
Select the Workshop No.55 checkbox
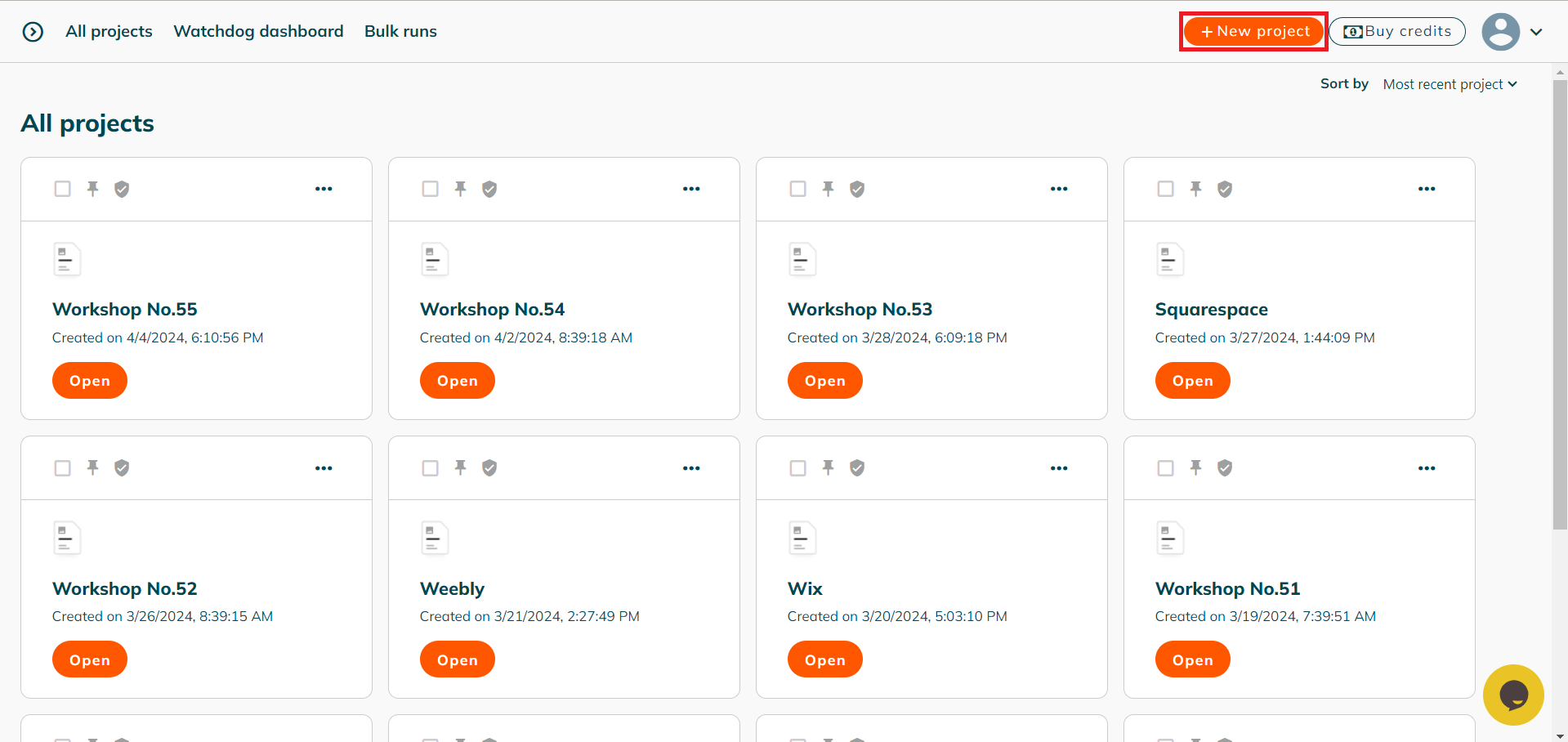[63, 189]
